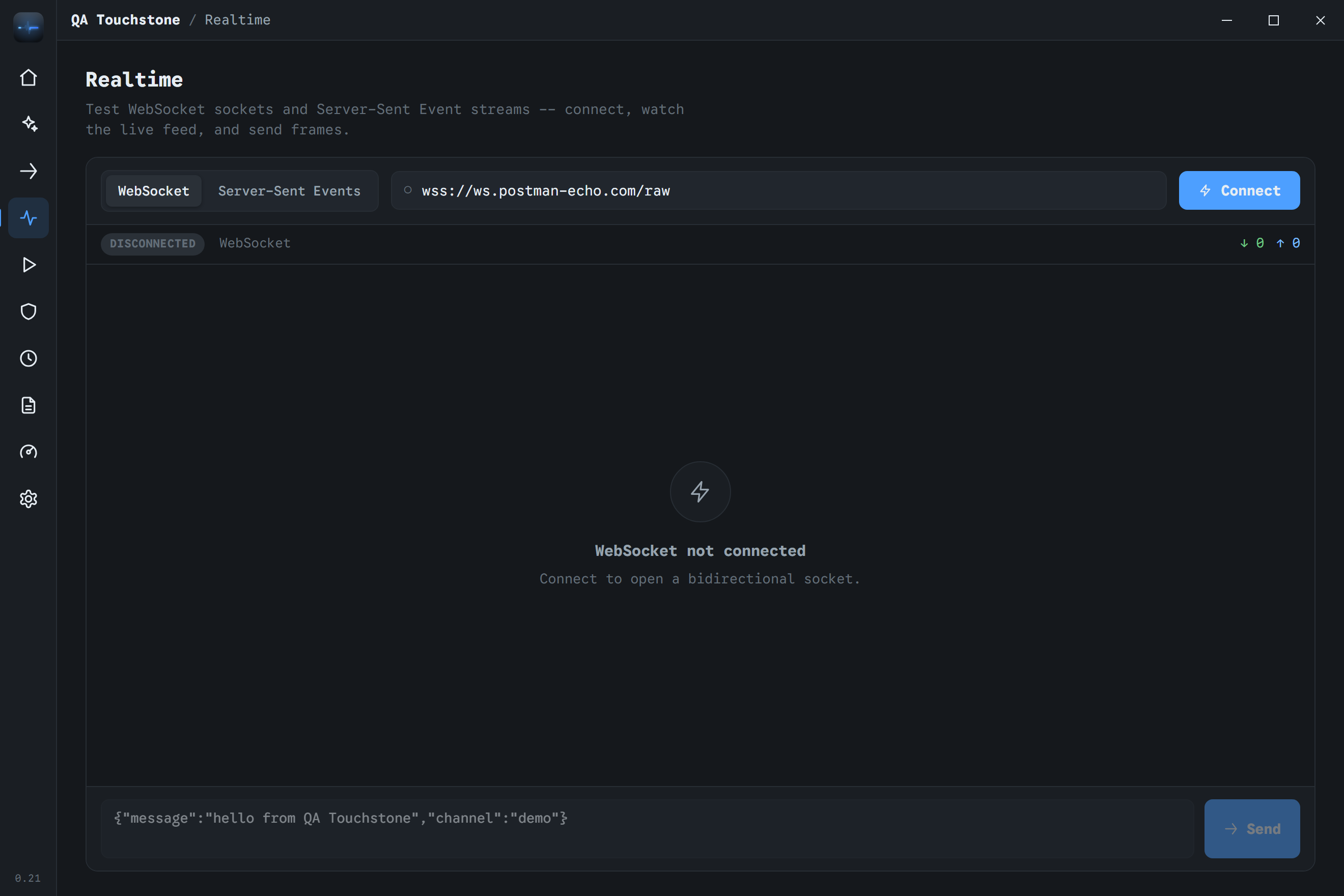Open the document reports sidebar icon
This screenshot has width=1344, height=896.
pos(28,405)
